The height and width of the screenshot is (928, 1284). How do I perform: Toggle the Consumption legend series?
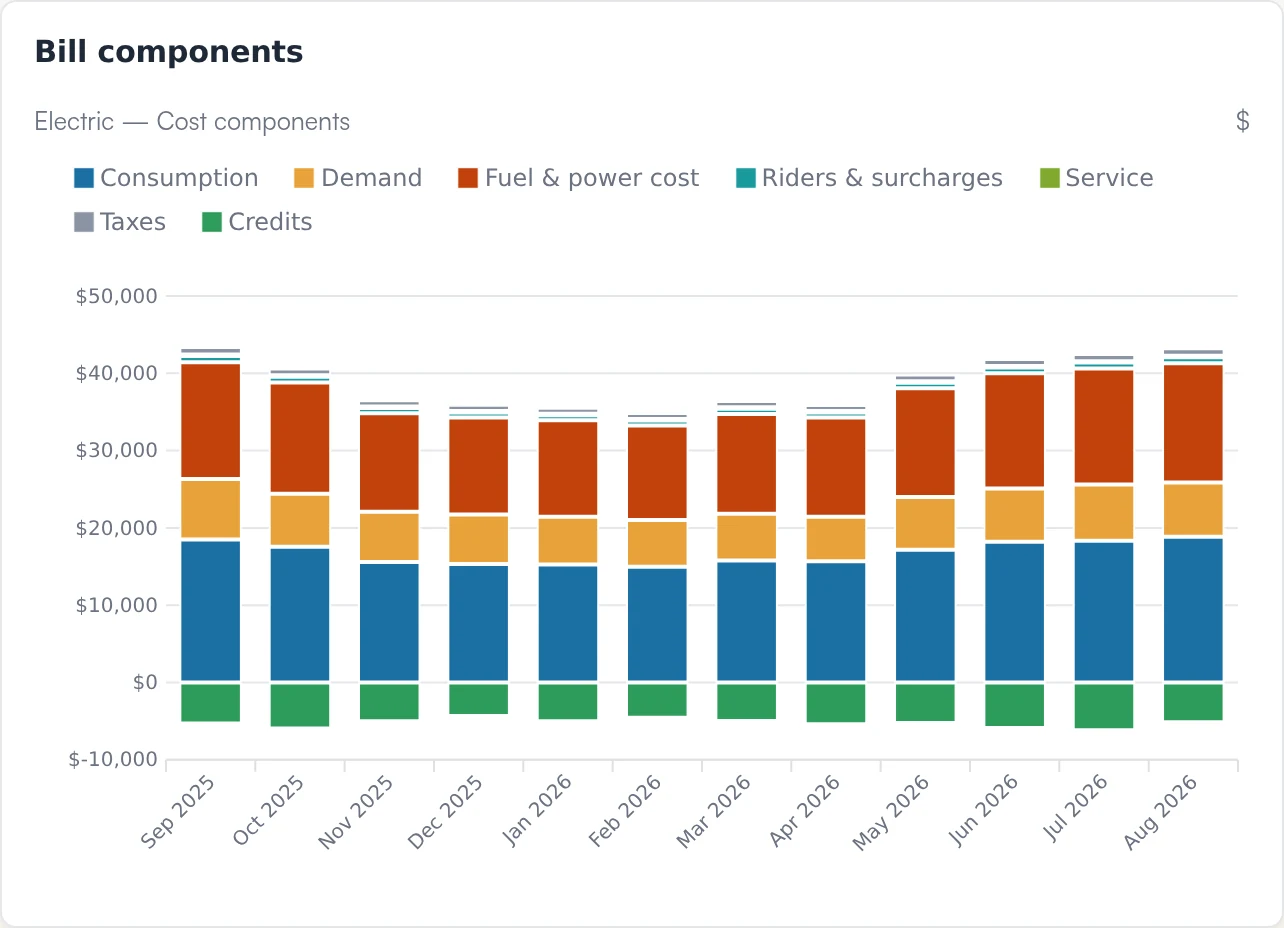(166, 178)
